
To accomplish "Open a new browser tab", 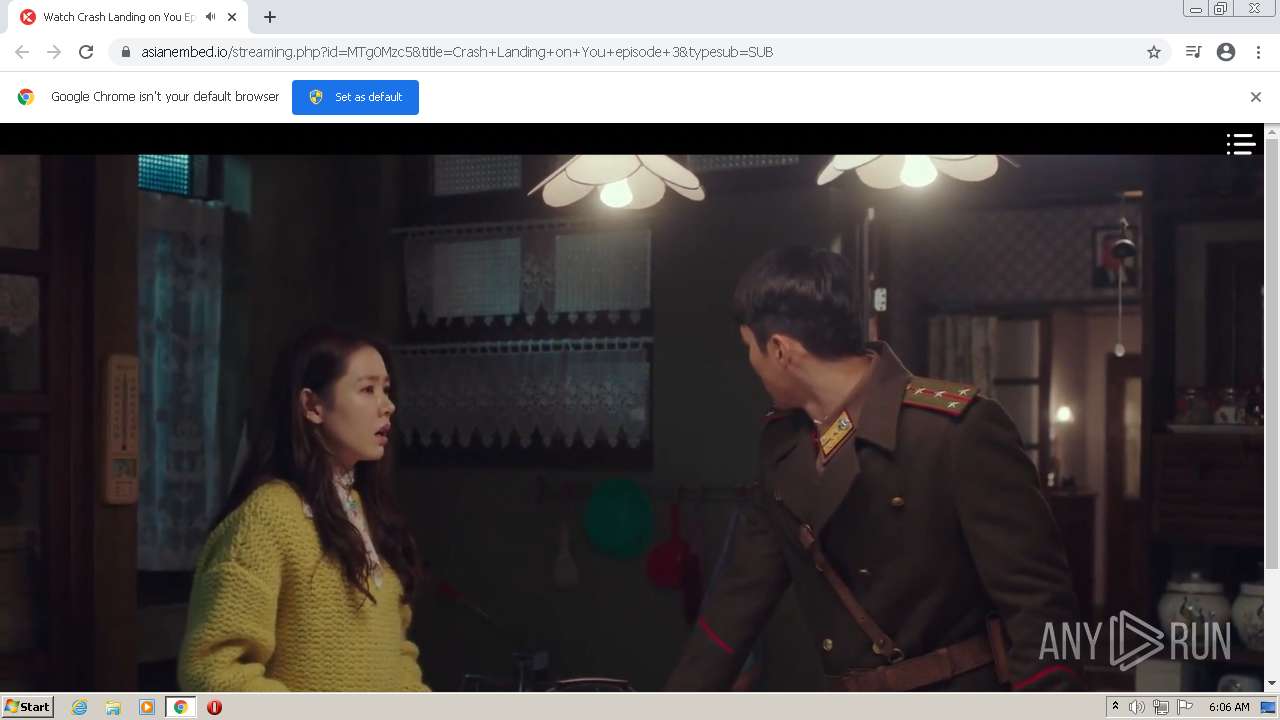I will point(270,17).
